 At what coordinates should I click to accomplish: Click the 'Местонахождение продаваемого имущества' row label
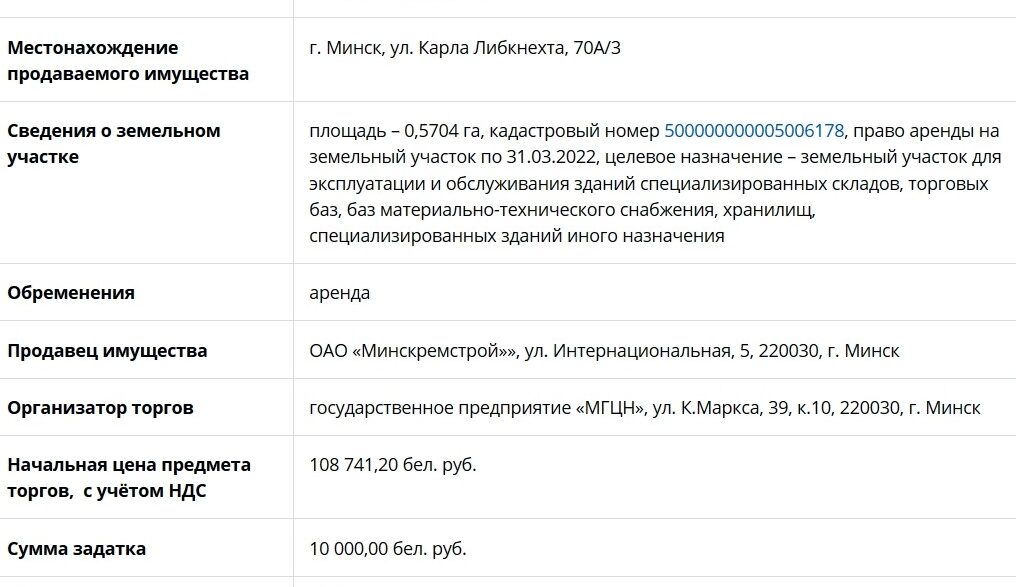point(128,60)
